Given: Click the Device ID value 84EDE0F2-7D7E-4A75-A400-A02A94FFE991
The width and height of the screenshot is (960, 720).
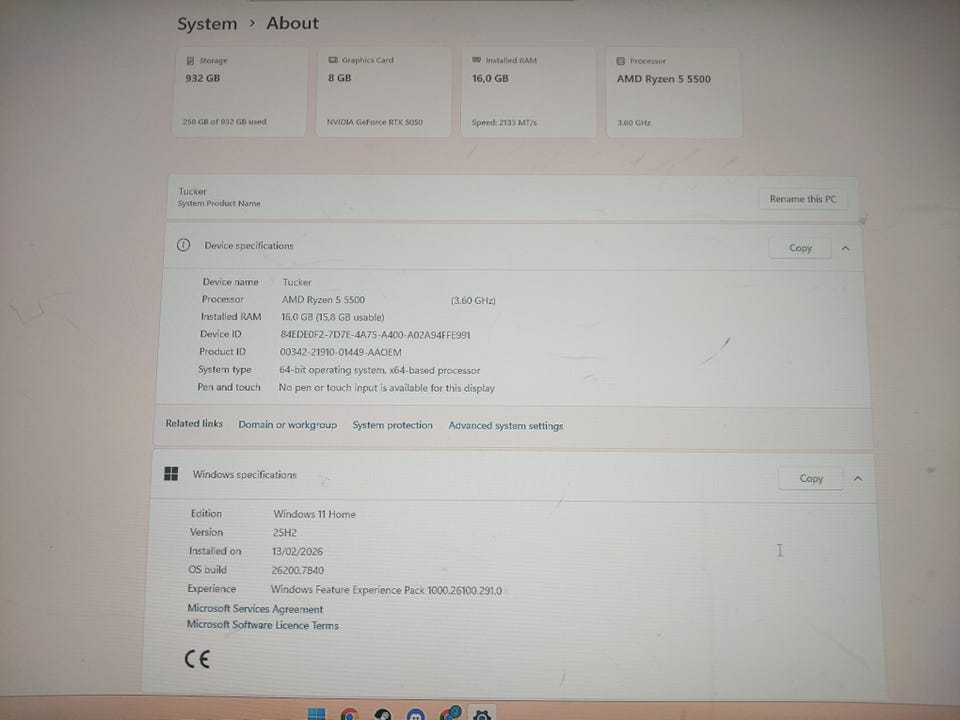Looking at the screenshot, I should tap(375, 335).
